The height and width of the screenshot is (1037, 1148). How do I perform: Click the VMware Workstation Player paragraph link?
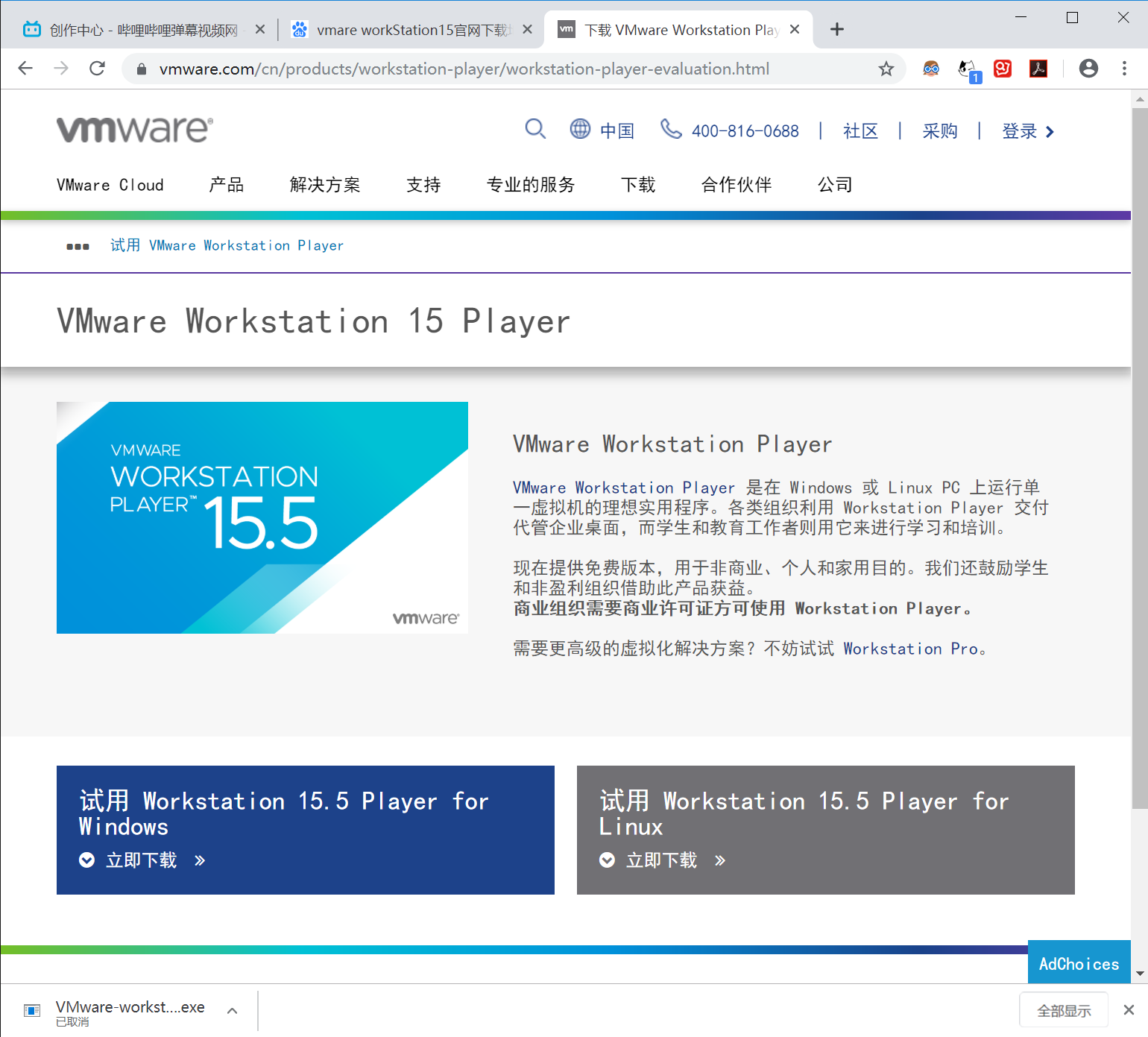click(624, 488)
